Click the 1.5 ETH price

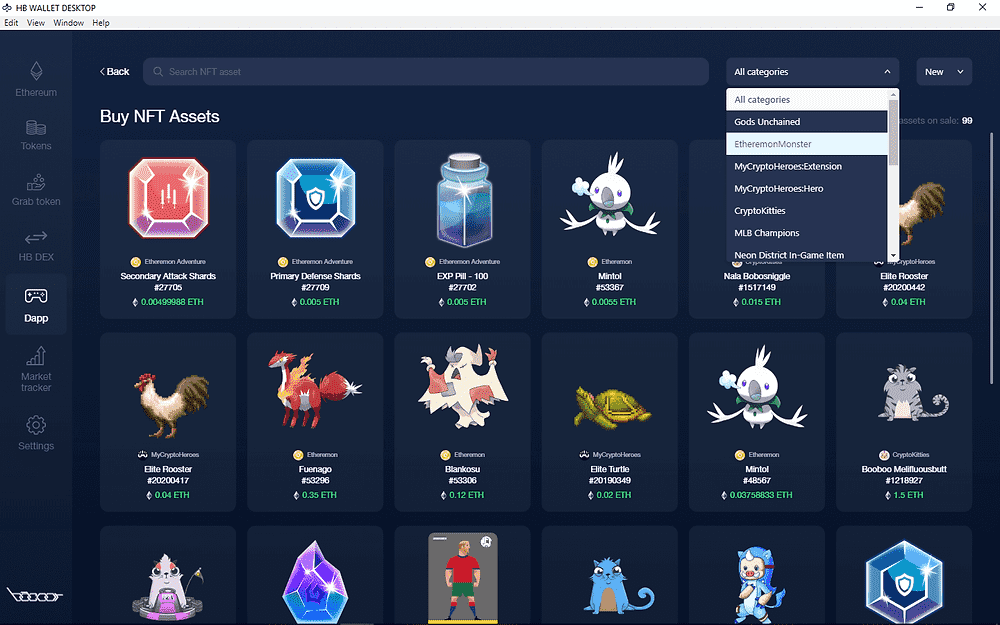coord(909,495)
